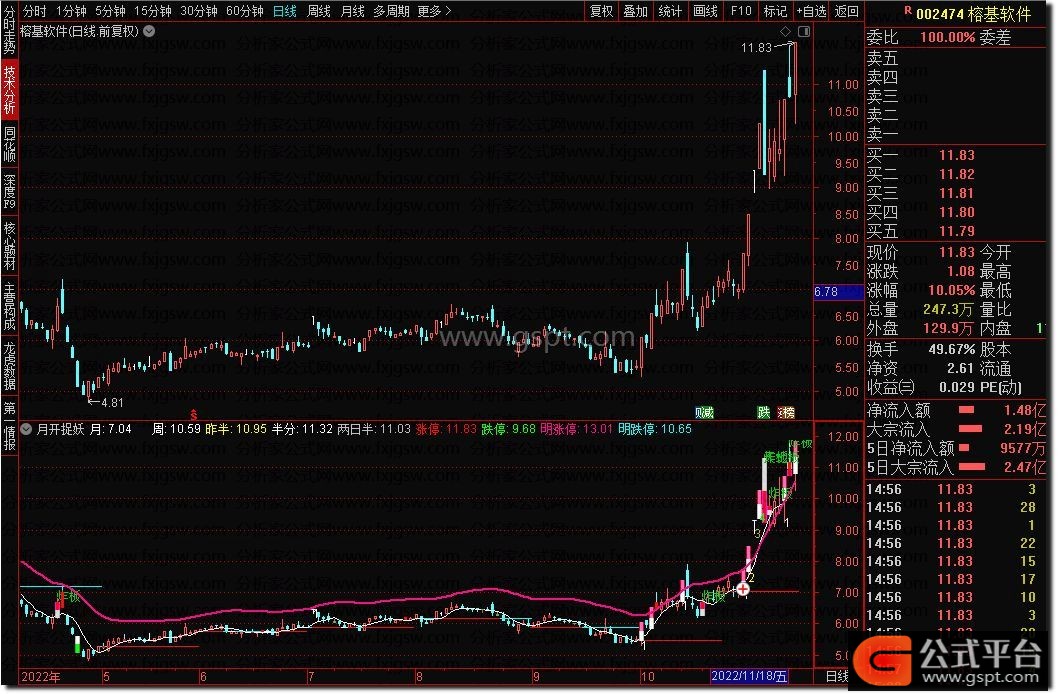Open the chart title dropdown beside 榕基软件(日线.前复权)
Viewport: 1058px width, 694px height.
coord(149,31)
